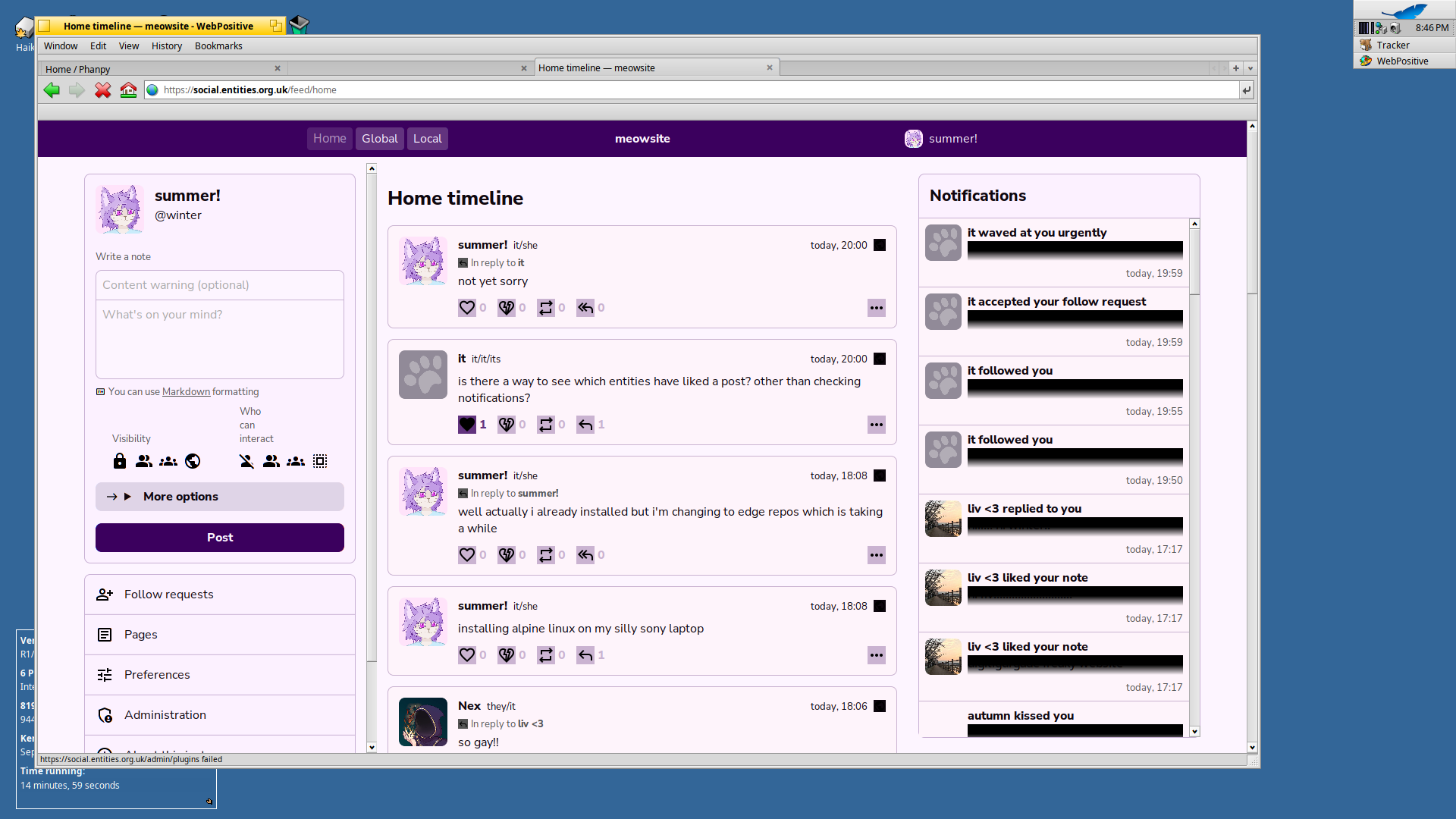The height and width of the screenshot is (819, 1456).
Task: Open Follow requests in sidebar
Action: pos(220,595)
